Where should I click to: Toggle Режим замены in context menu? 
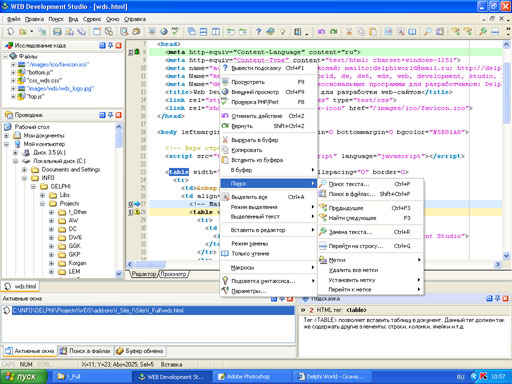tap(268, 244)
